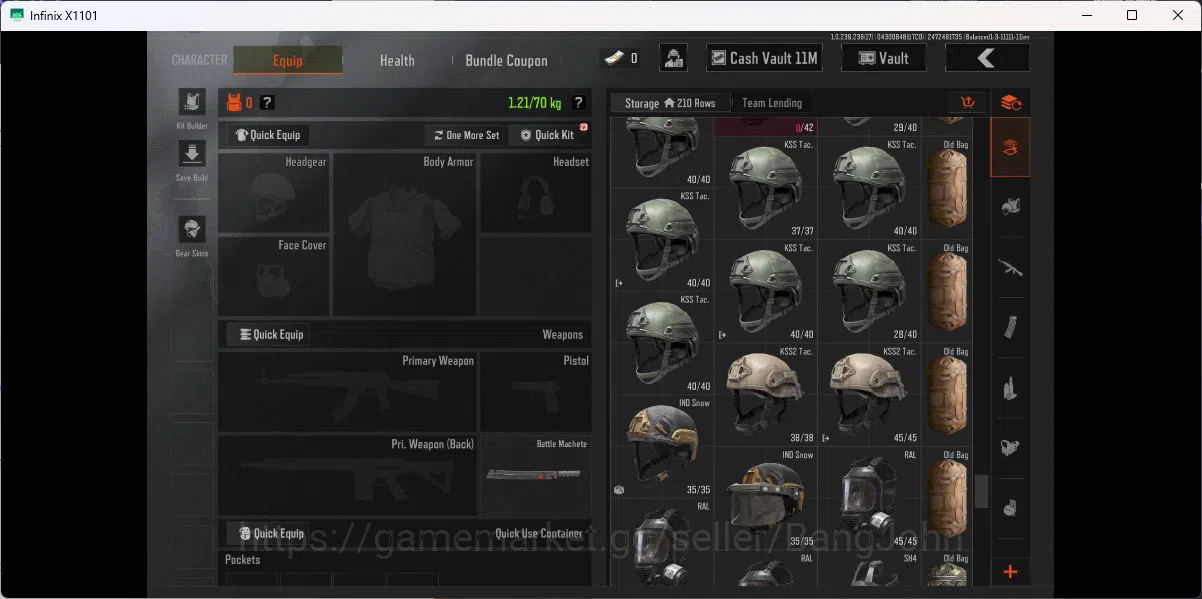
Task: Select the Storage 210 Rows tab
Action: pos(670,103)
